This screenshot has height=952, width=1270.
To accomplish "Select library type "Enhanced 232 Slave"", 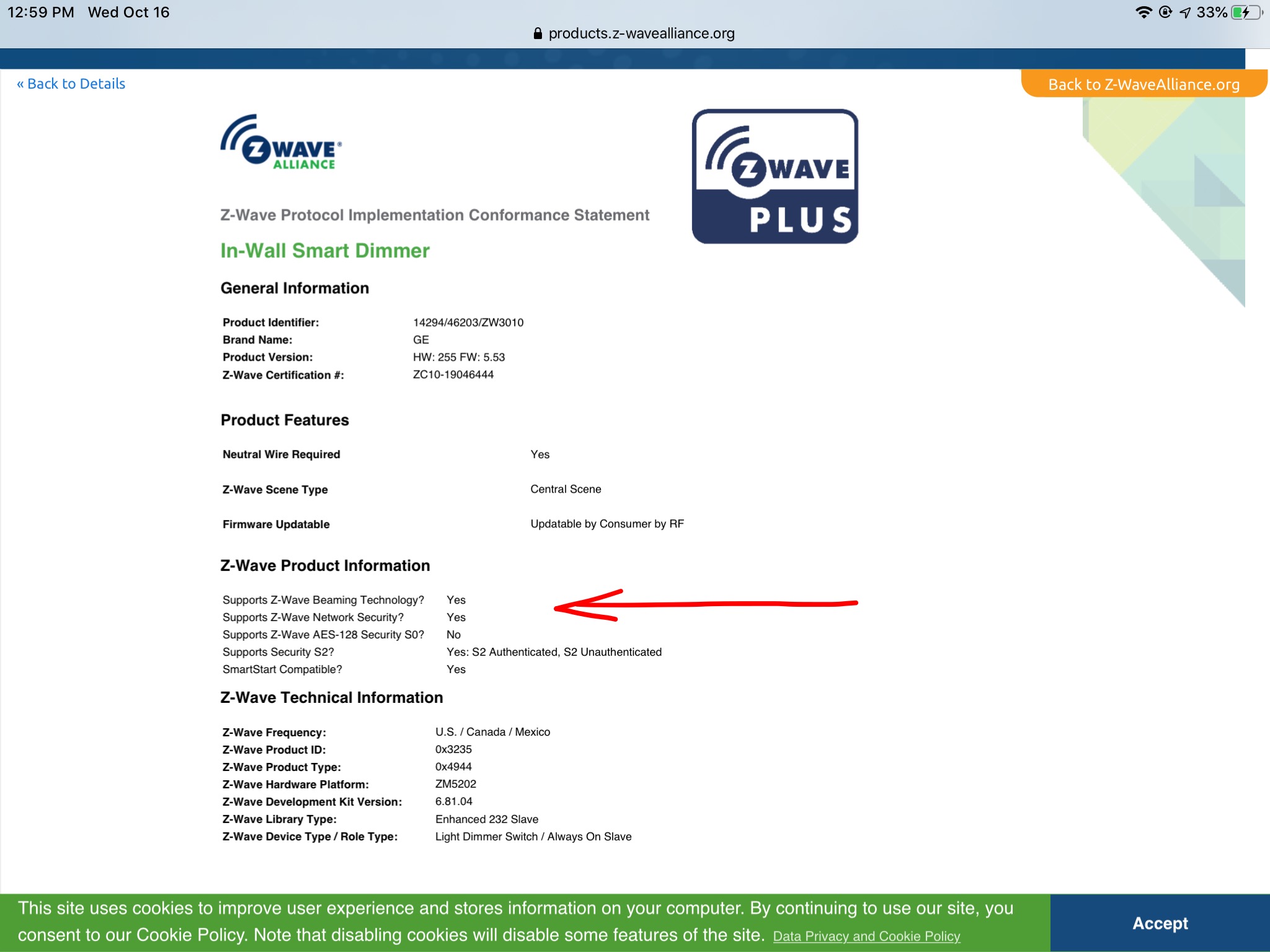I will pos(487,819).
